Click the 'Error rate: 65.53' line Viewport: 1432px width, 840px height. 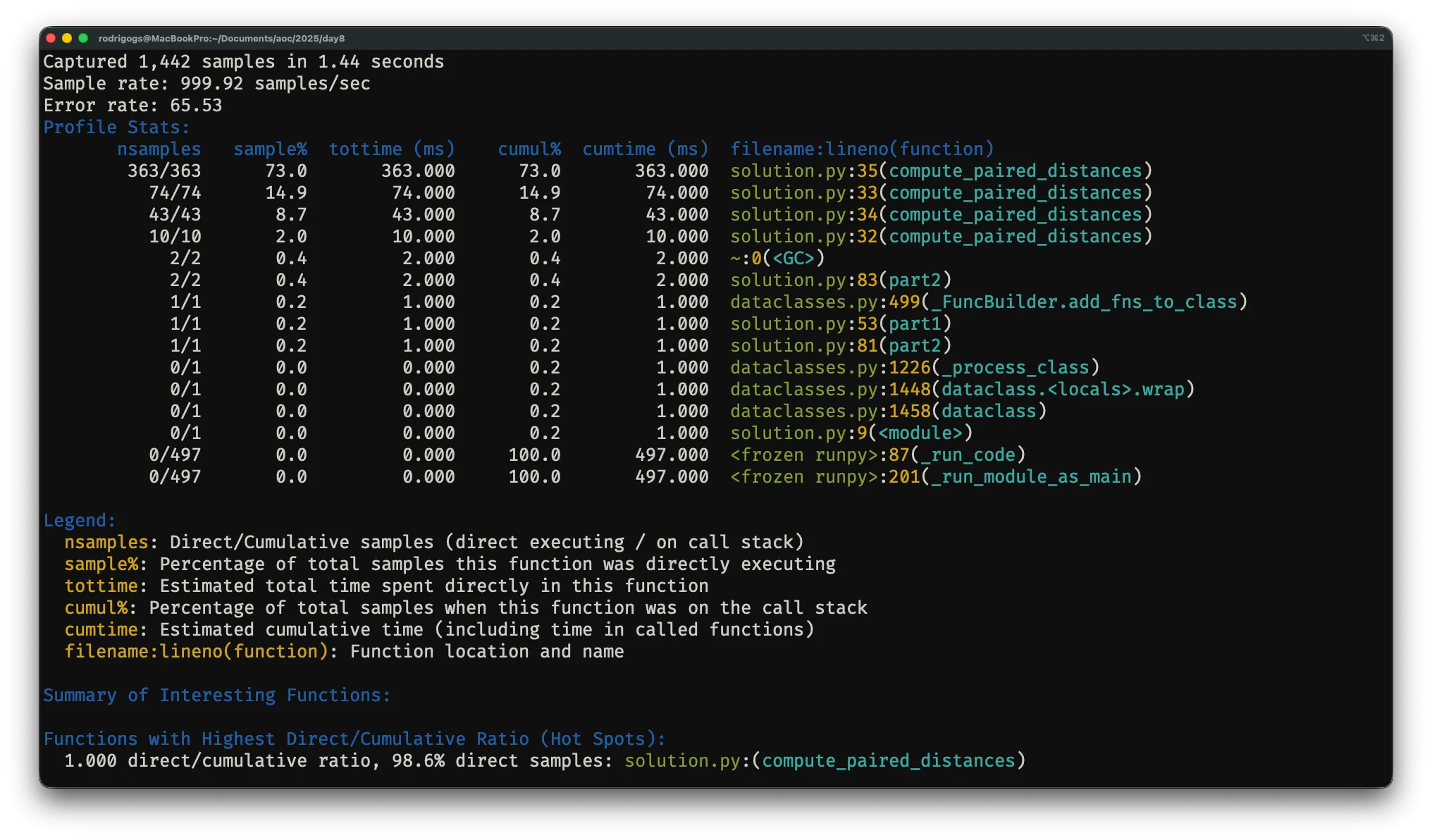point(133,106)
